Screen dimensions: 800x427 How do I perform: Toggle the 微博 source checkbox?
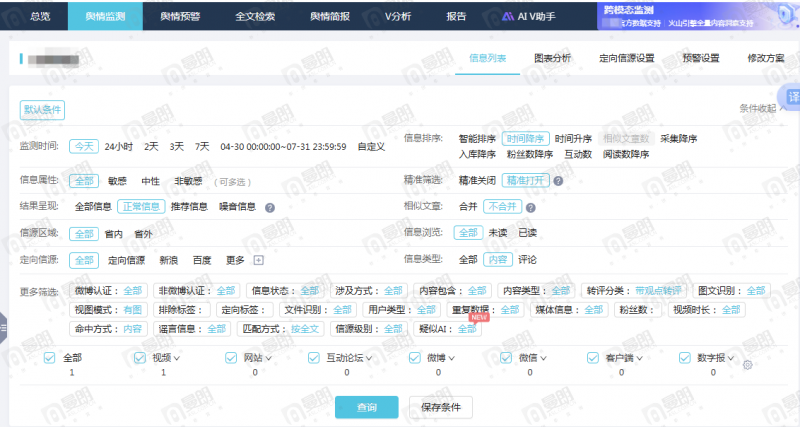coord(415,358)
